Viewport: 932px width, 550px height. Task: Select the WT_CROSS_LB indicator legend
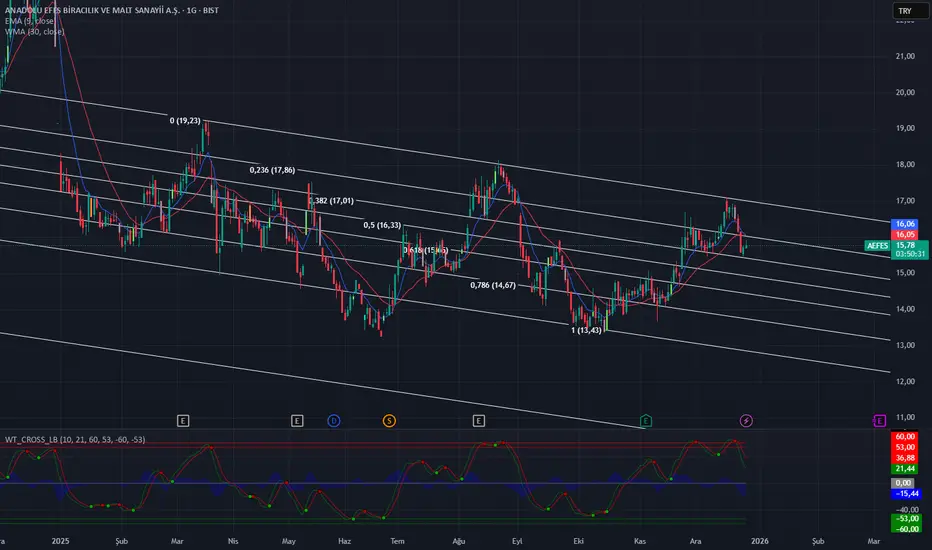coord(75,439)
